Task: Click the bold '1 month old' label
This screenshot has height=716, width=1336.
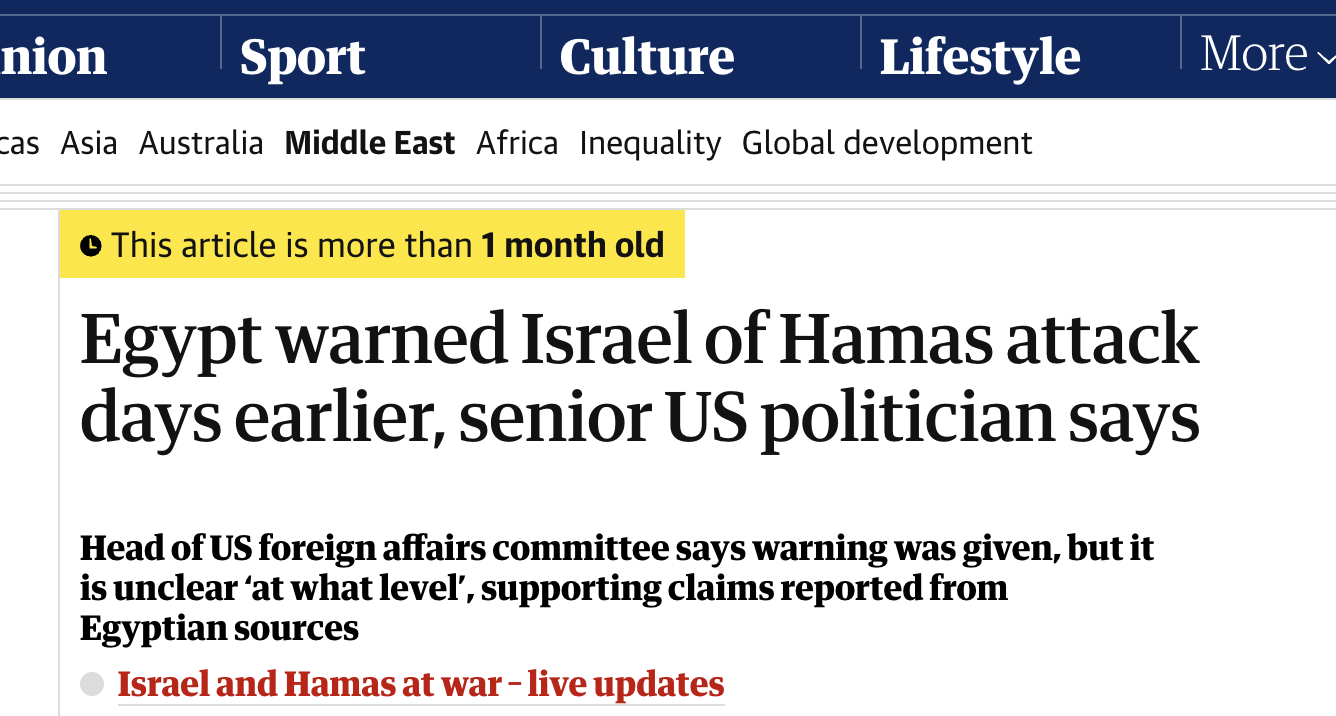Action: point(573,245)
